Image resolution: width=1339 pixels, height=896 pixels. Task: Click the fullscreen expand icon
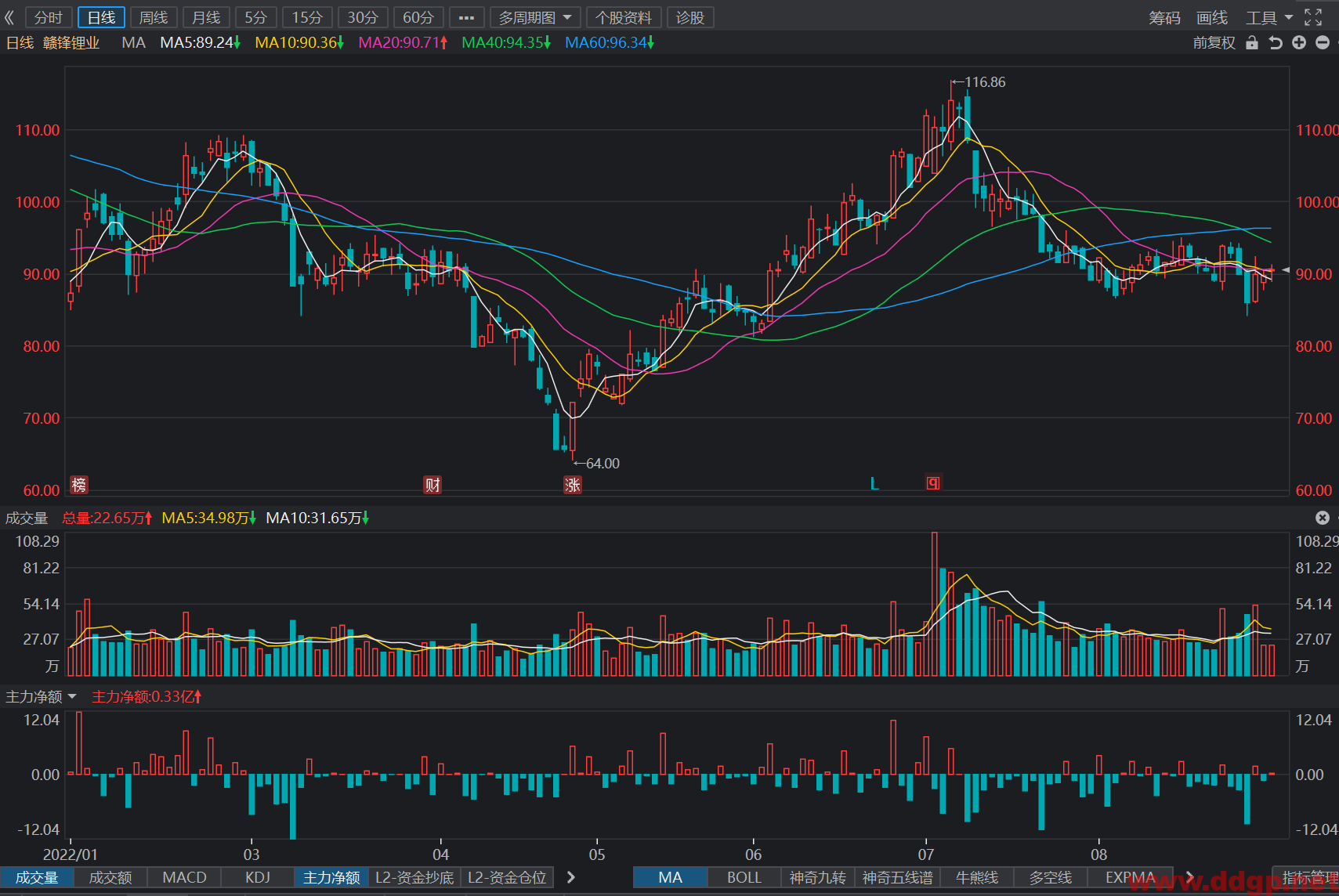(x=1313, y=17)
